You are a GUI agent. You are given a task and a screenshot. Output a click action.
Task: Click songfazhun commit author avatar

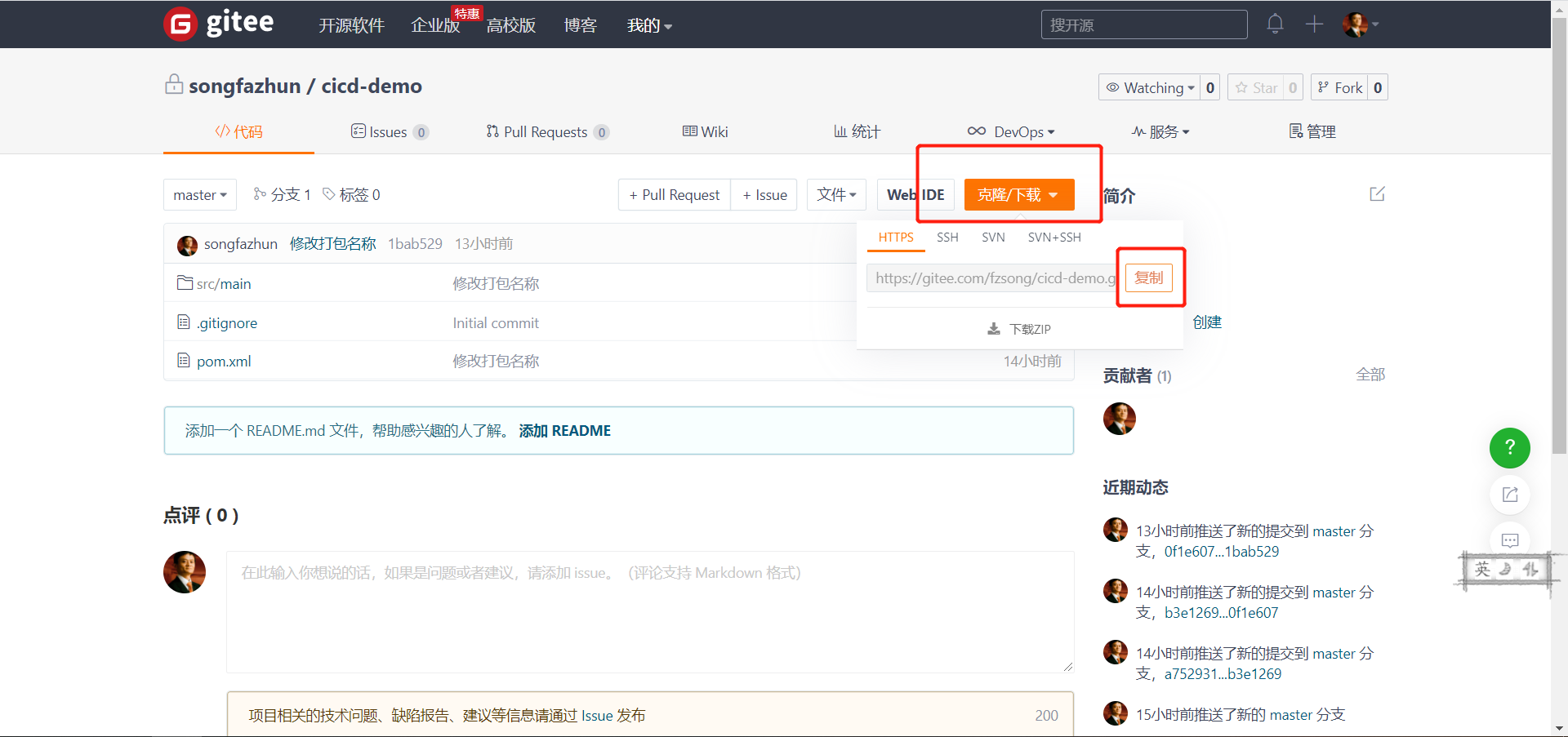click(187, 245)
